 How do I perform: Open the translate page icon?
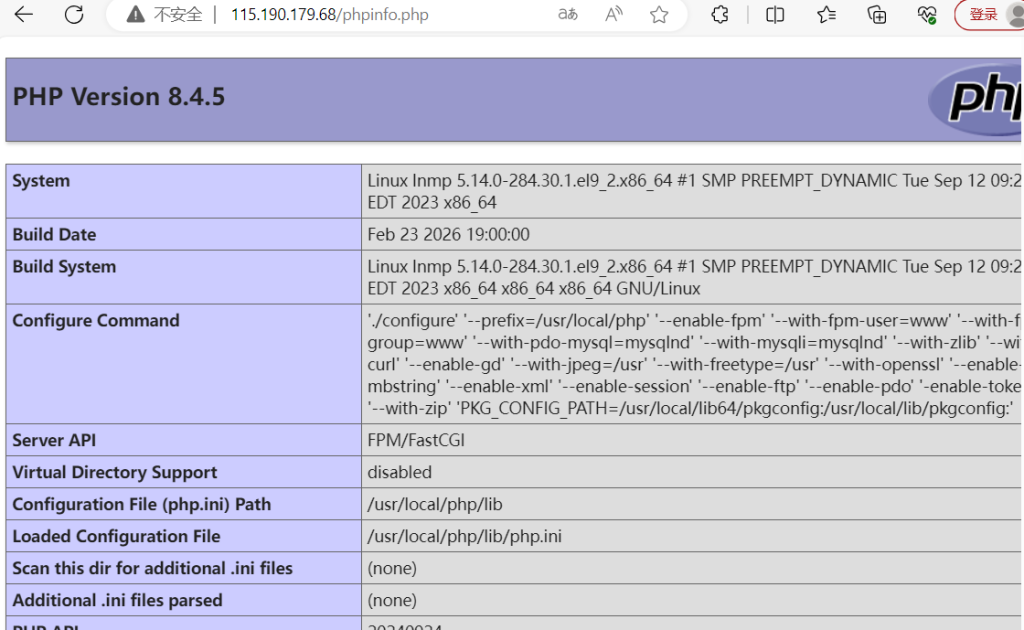pos(567,15)
